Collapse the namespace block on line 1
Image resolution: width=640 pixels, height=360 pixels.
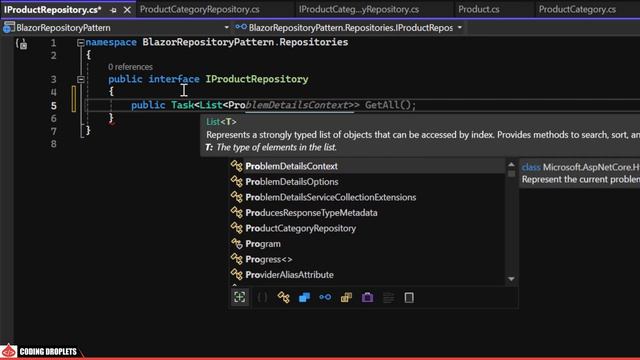[x=80, y=42]
